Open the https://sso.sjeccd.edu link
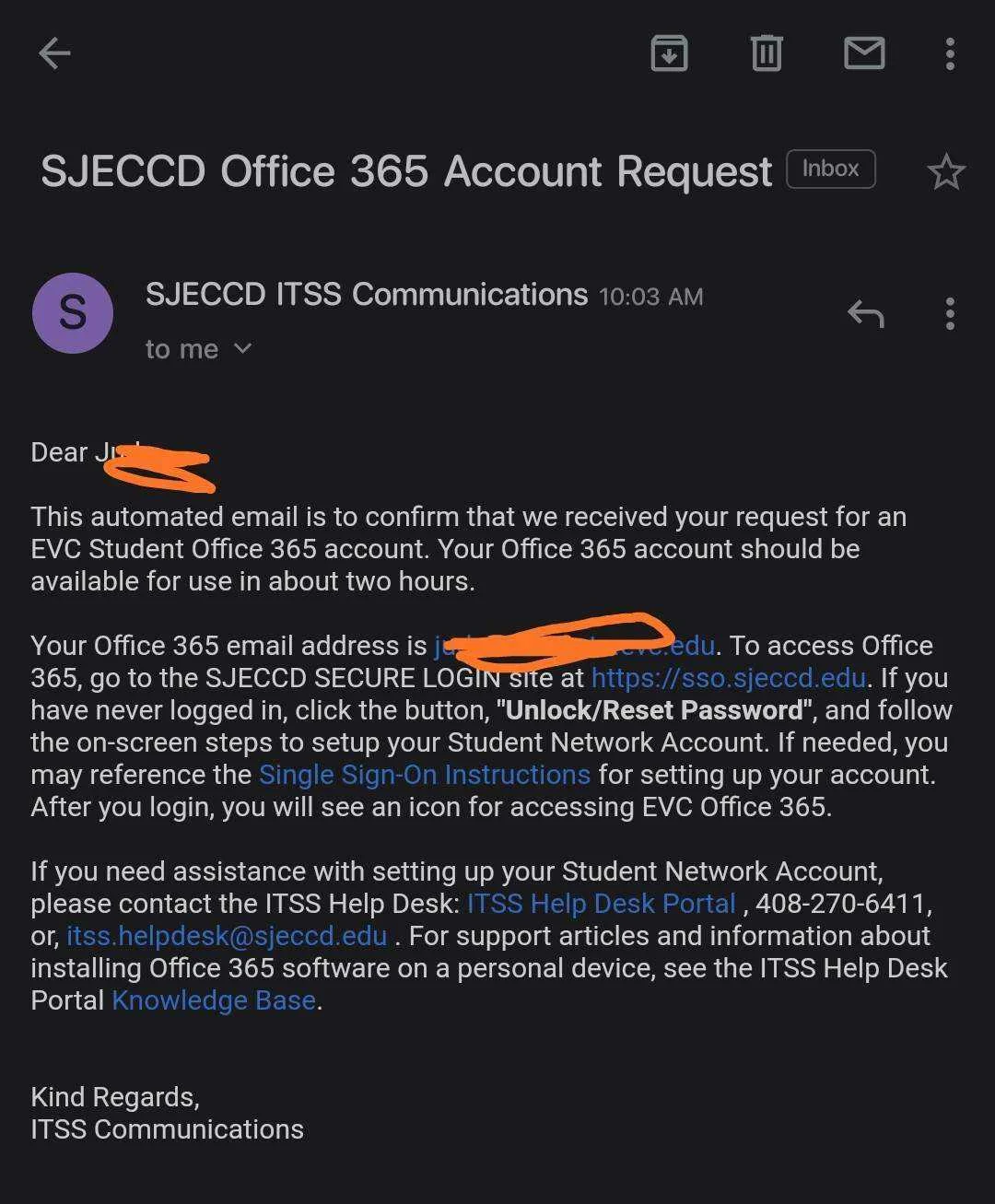Screen dimensions: 995x1204 point(729,678)
